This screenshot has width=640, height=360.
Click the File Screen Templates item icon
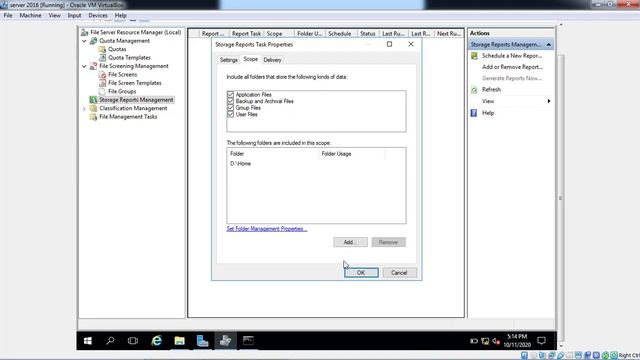(102, 83)
